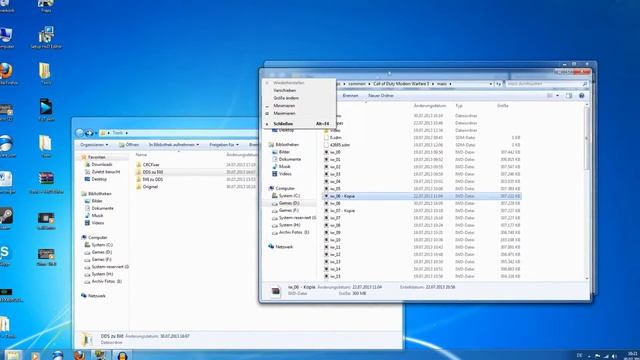Select the file iw_12
Image resolution: width=640 pixels, height=360 pixels.
click(335, 254)
